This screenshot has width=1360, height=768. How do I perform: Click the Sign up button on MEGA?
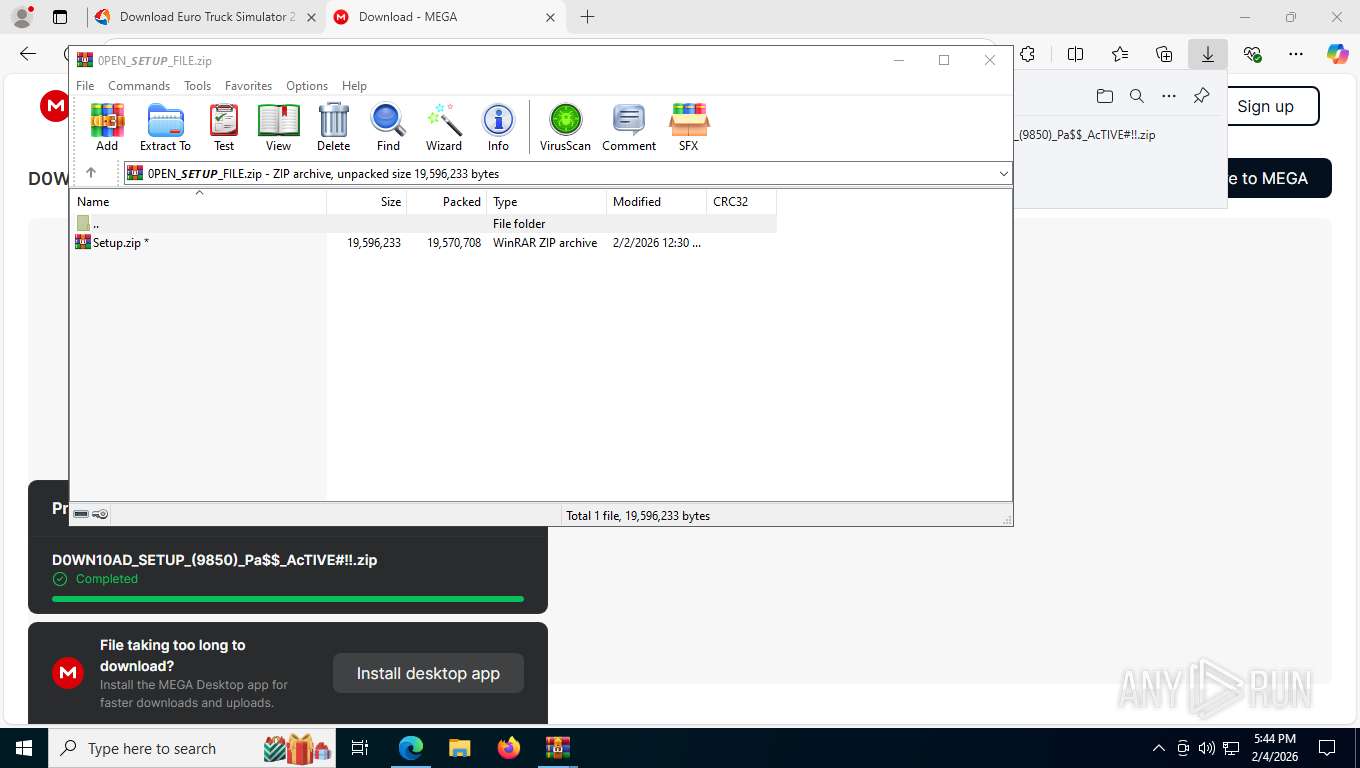click(1266, 106)
